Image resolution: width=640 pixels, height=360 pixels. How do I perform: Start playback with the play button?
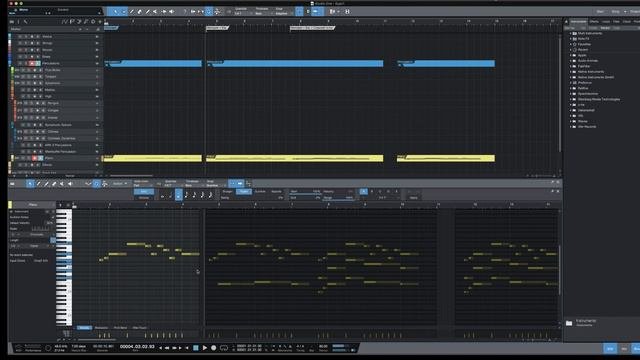pyautogui.click(x=204, y=348)
